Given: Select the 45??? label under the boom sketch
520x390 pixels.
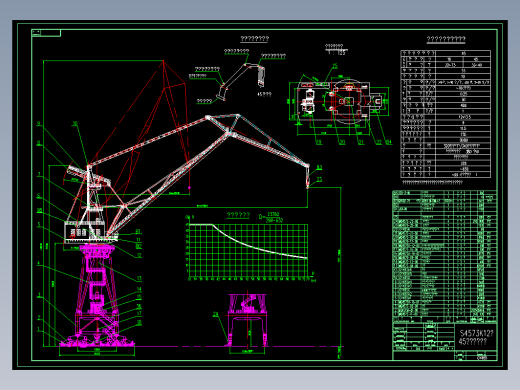Looking at the screenshot, I should coord(265,94).
